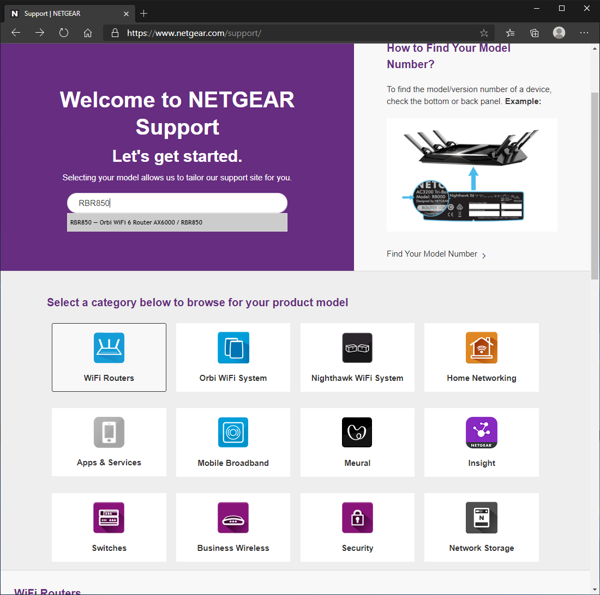Open the browser Settings and more menu
The width and height of the screenshot is (600, 595).
584,33
